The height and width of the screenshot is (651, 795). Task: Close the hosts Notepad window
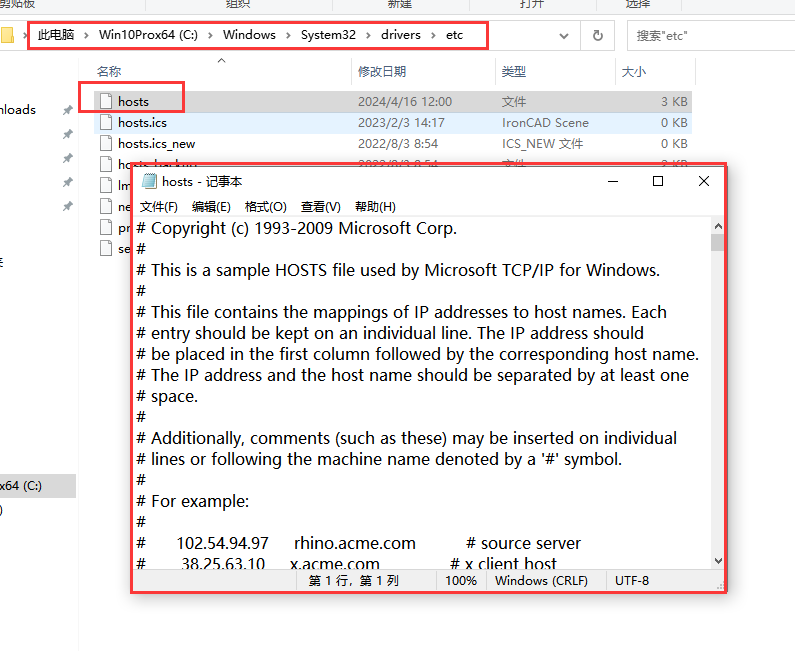point(704,181)
